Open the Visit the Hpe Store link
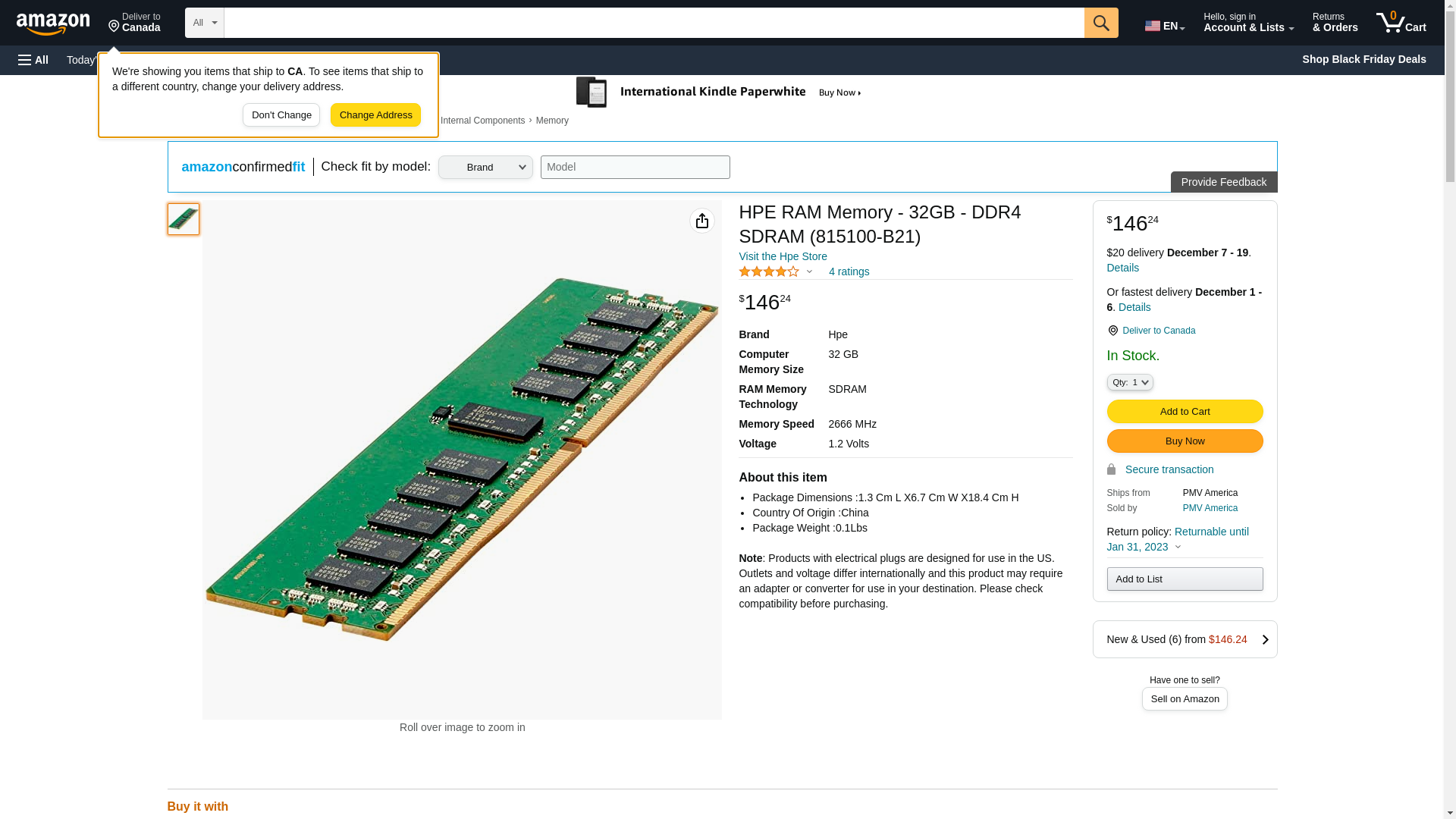Image resolution: width=1456 pixels, height=819 pixels. pos(783,256)
